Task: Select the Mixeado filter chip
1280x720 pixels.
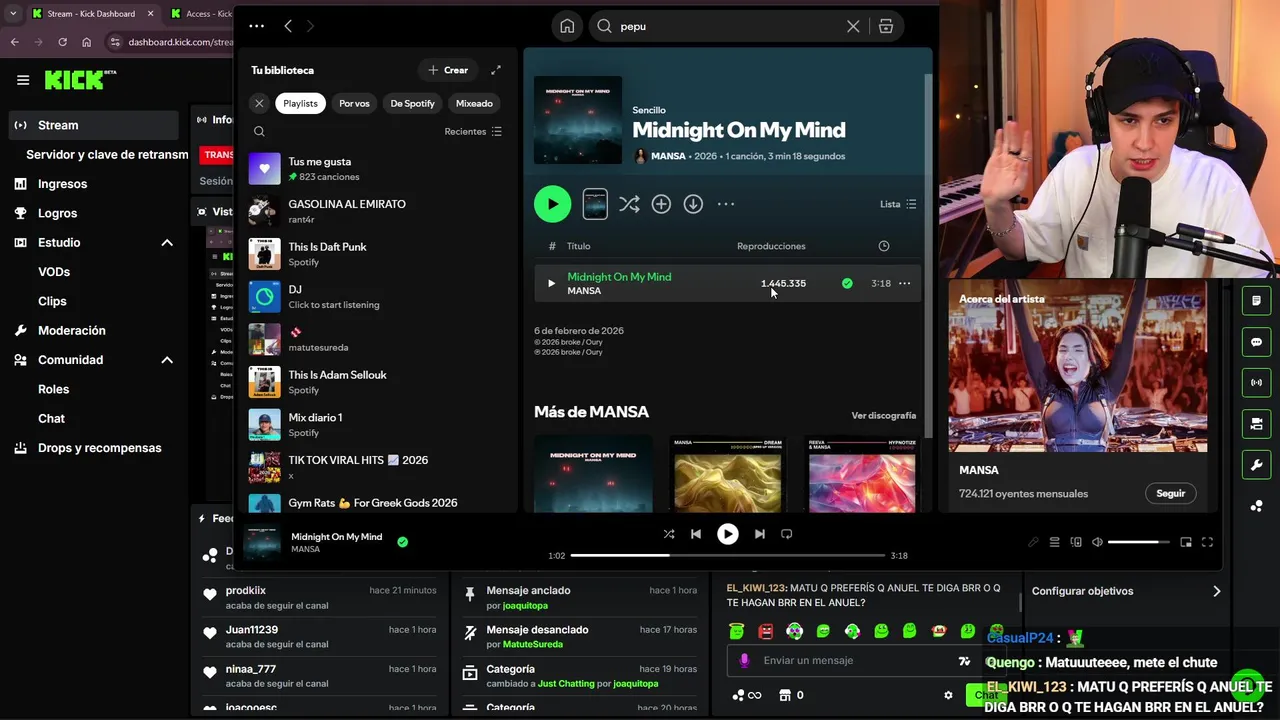Action: pos(474,103)
